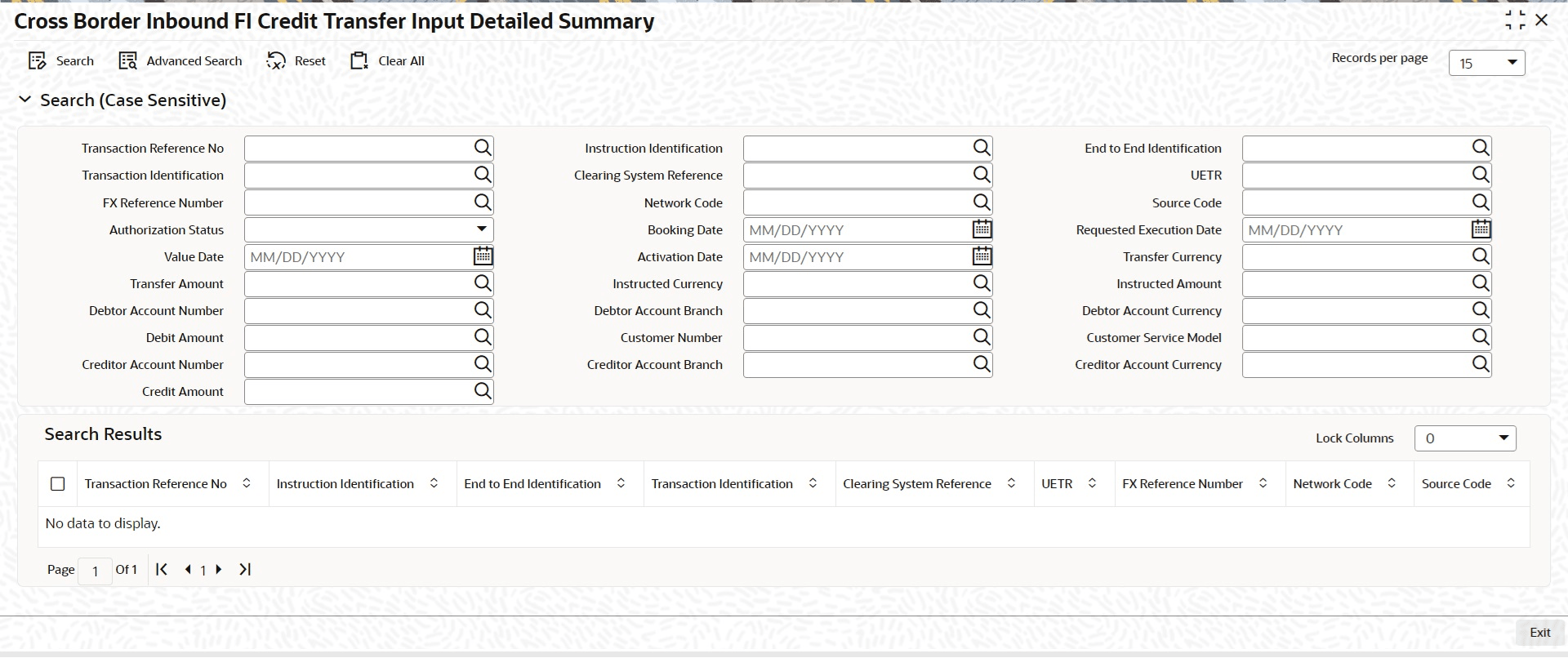The image size is (1568, 658).
Task: Click the Exit button
Action: pos(1540,633)
